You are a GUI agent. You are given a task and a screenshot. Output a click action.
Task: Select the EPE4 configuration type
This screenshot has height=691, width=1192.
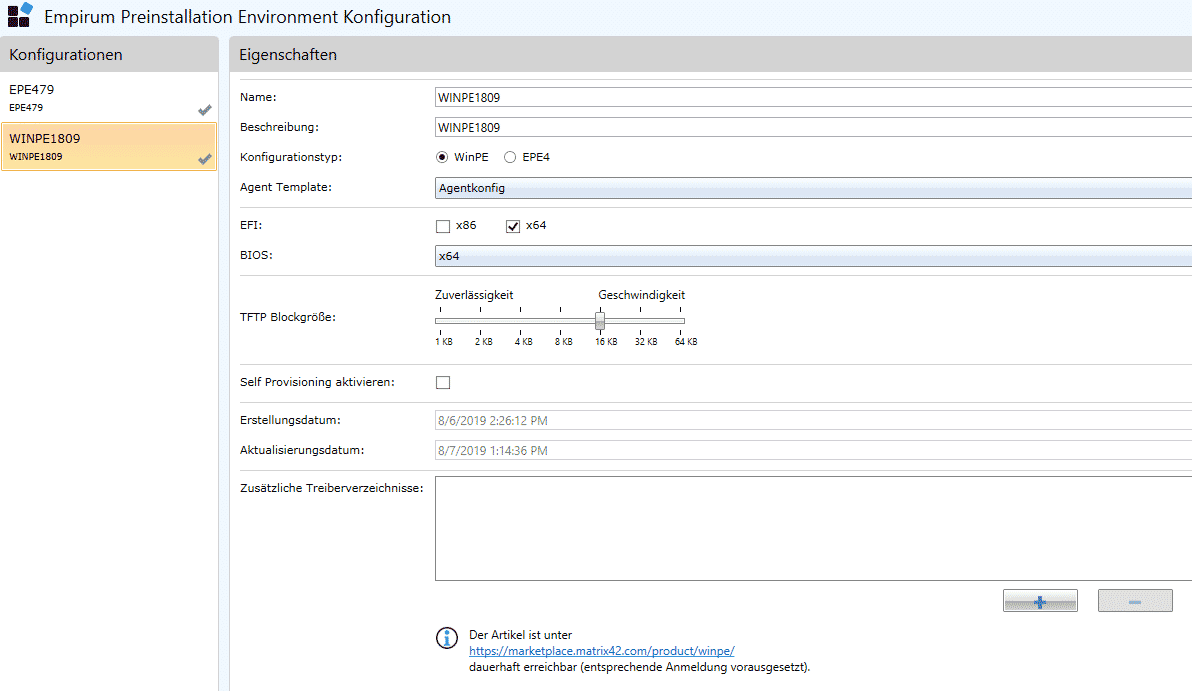pos(510,157)
